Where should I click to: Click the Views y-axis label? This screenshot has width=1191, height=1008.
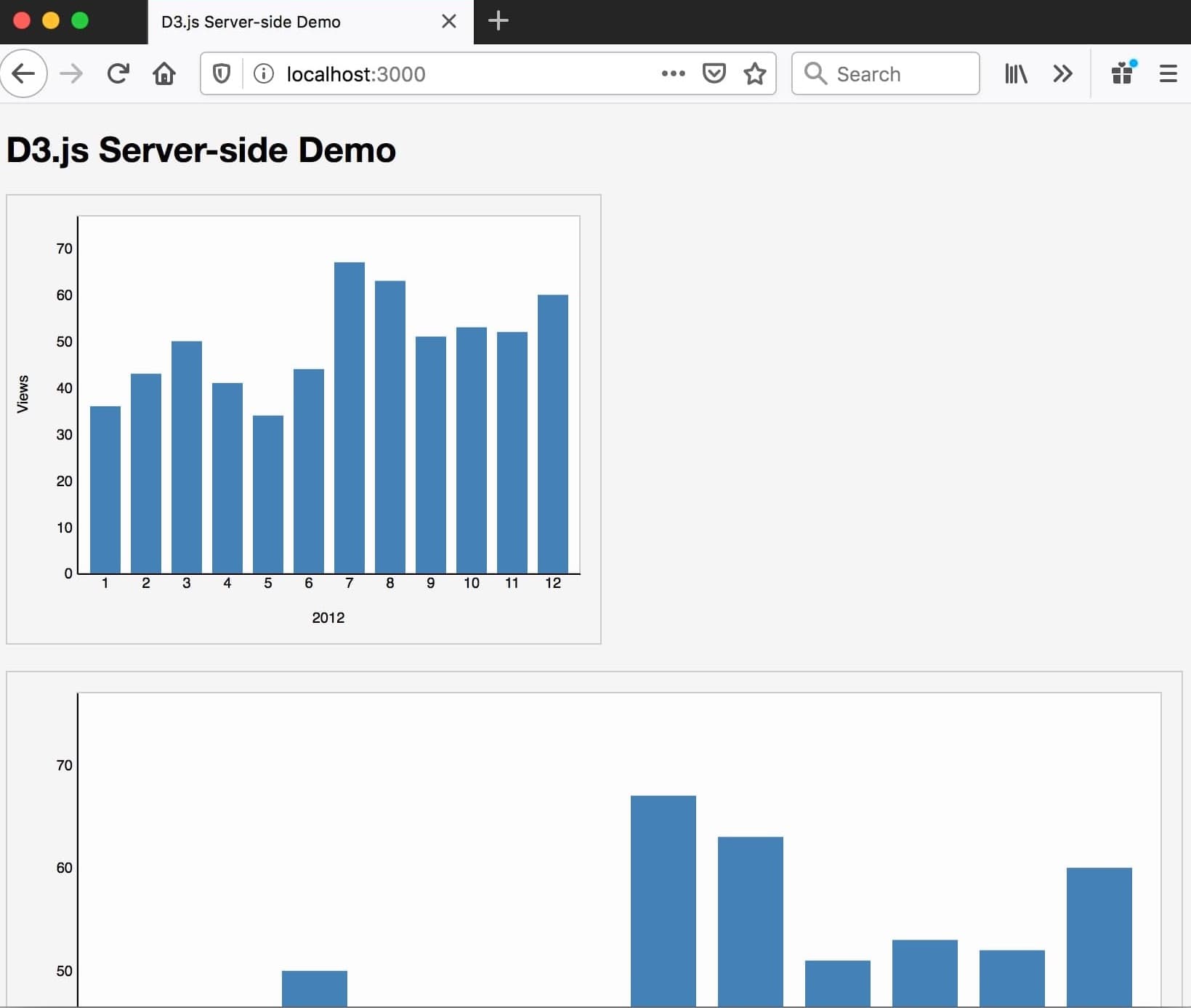click(23, 394)
